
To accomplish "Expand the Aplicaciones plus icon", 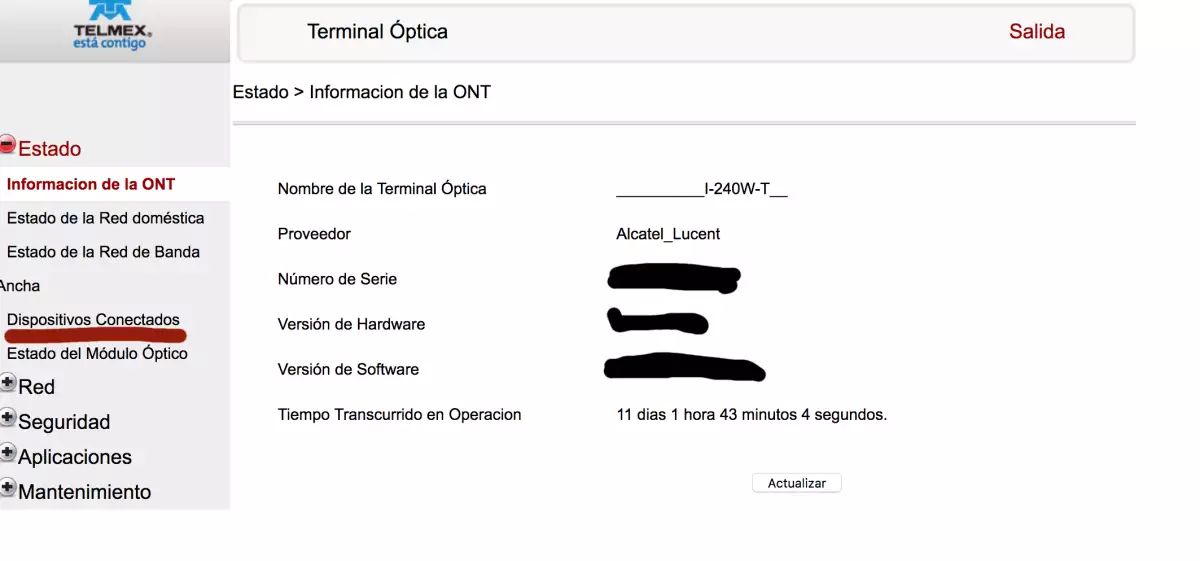I will pyautogui.click(x=8, y=453).
